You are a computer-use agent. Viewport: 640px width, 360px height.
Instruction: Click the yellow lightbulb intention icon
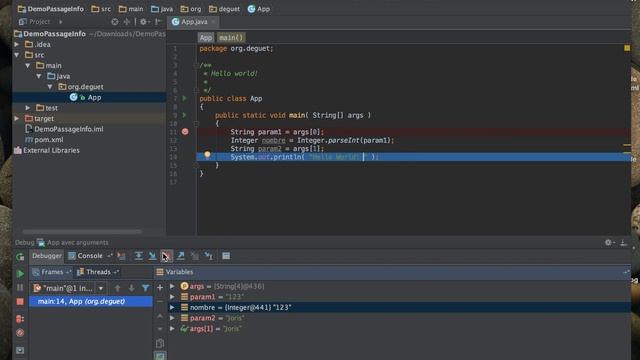(x=207, y=155)
